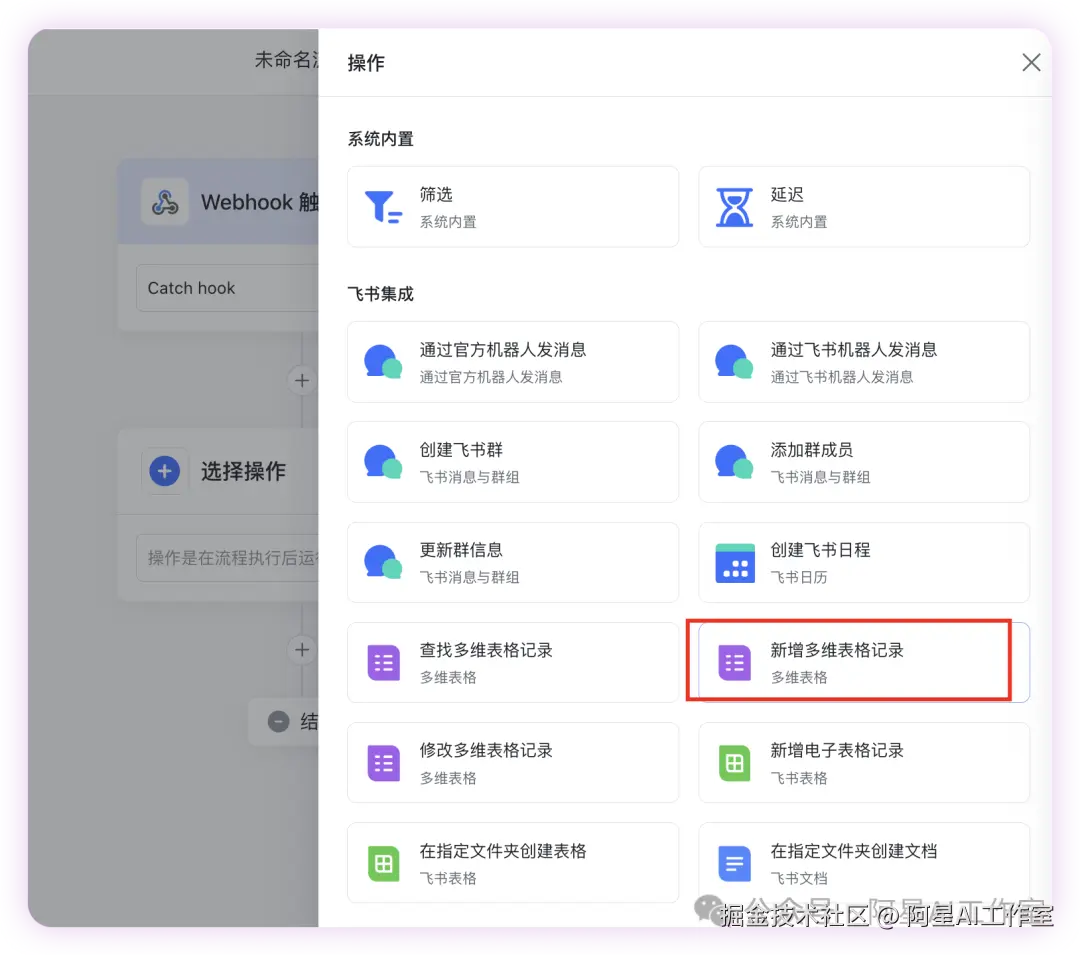The width and height of the screenshot is (1080, 955).
Task: Close the 操作 action picker dialog
Action: pos(1031,62)
